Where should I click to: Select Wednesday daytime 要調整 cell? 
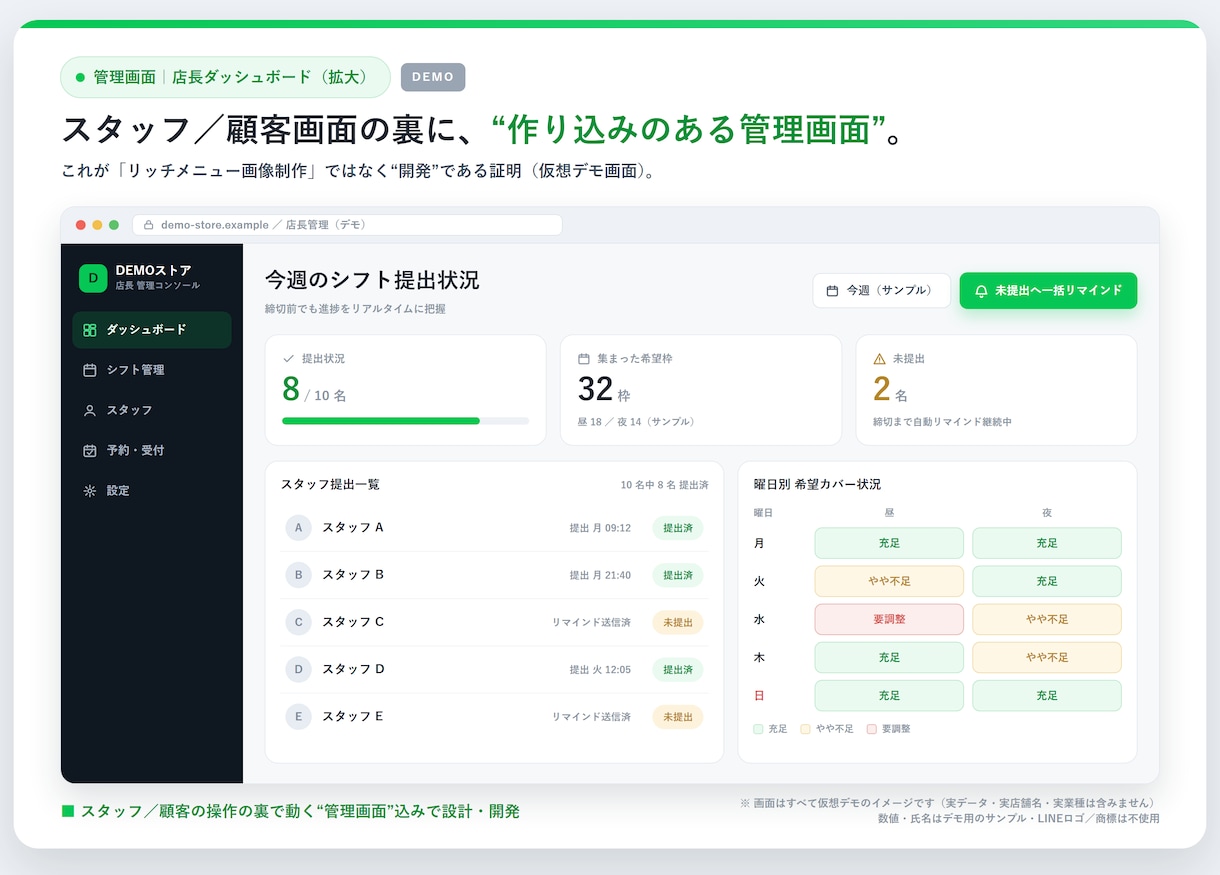[889, 619]
